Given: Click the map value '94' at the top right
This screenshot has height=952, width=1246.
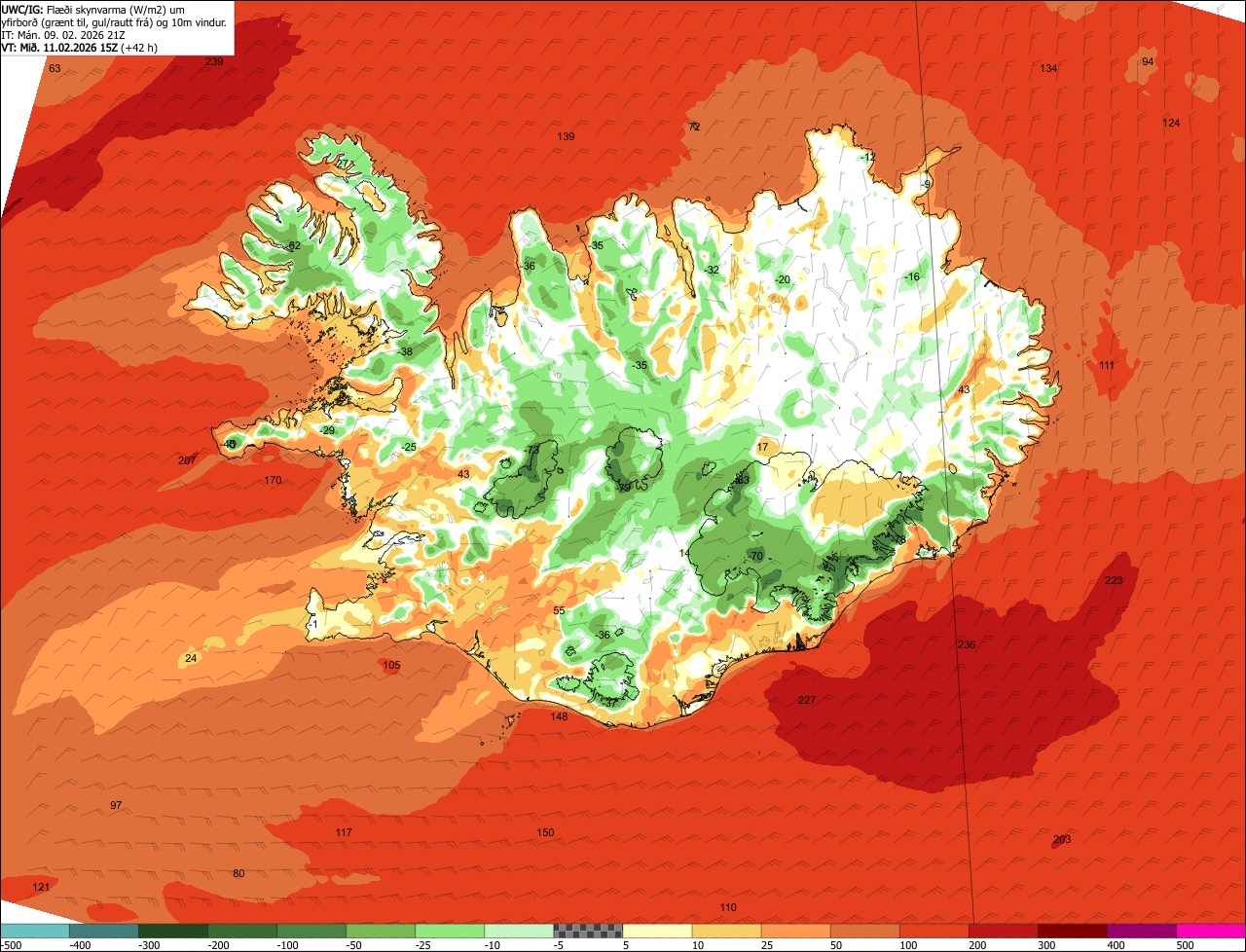Looking at the screenshot, I should point(1148,61).
